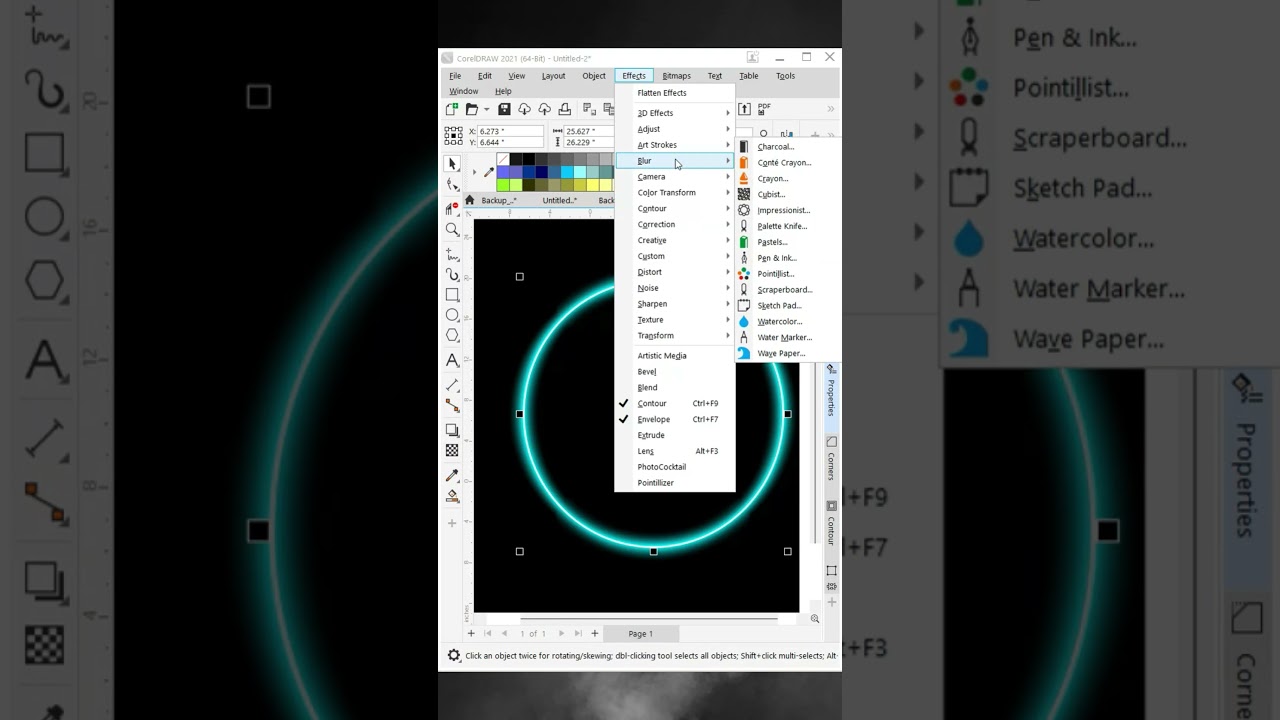Select the Page 1 tab
This screenshot has width=1280, height=720.
tap(640, 634)
